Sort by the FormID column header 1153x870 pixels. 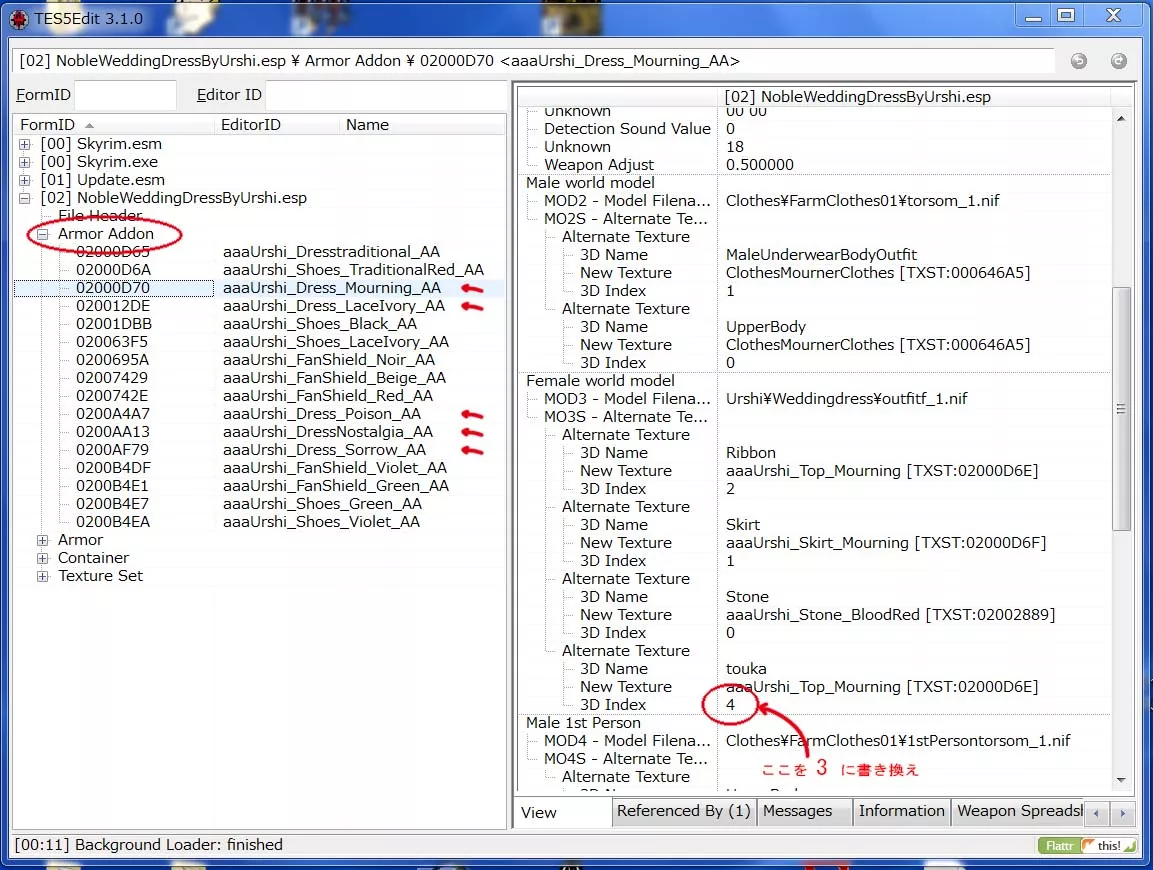tap(115, 125)
